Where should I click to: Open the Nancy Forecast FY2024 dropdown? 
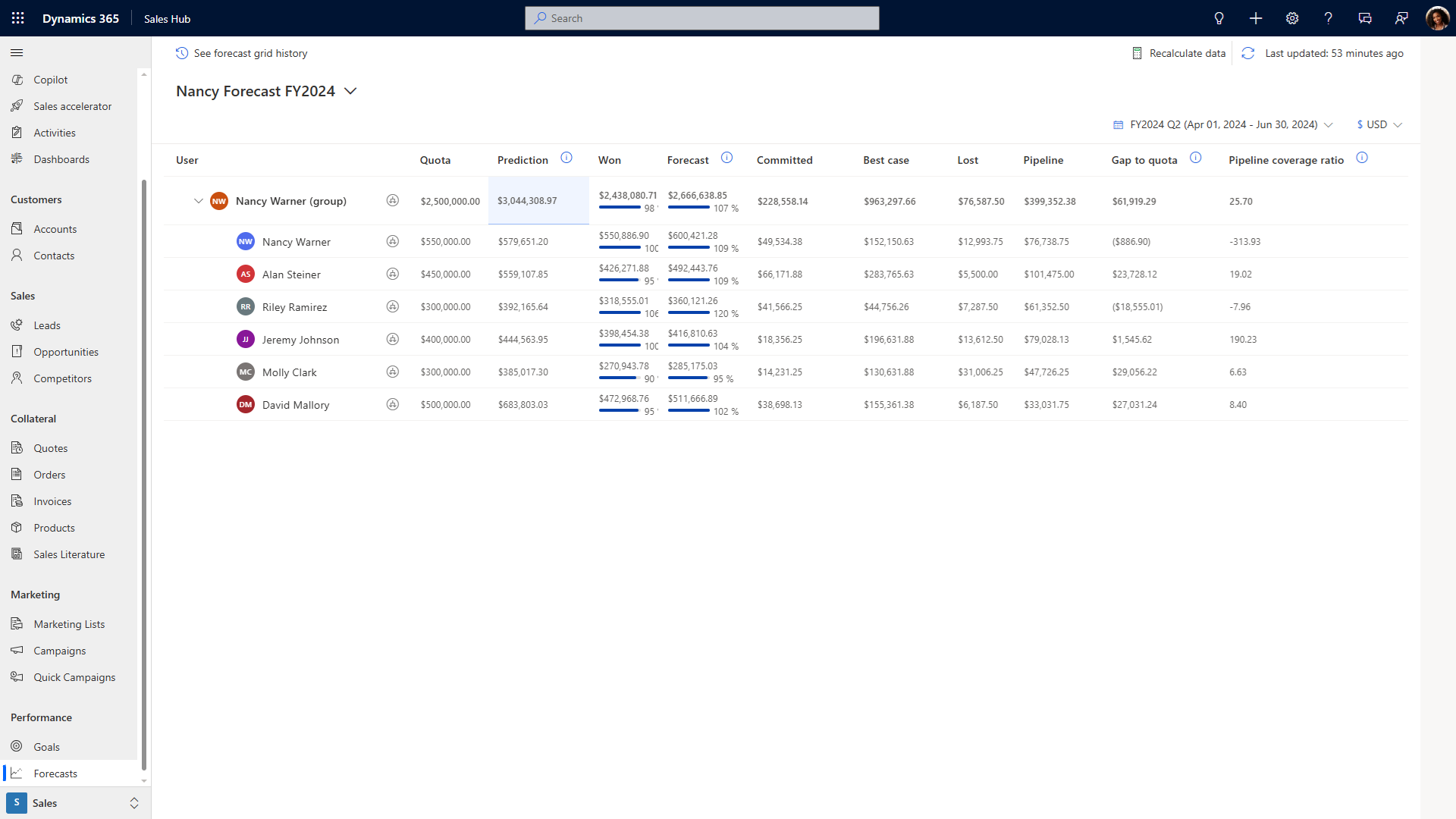click(350, 91)
